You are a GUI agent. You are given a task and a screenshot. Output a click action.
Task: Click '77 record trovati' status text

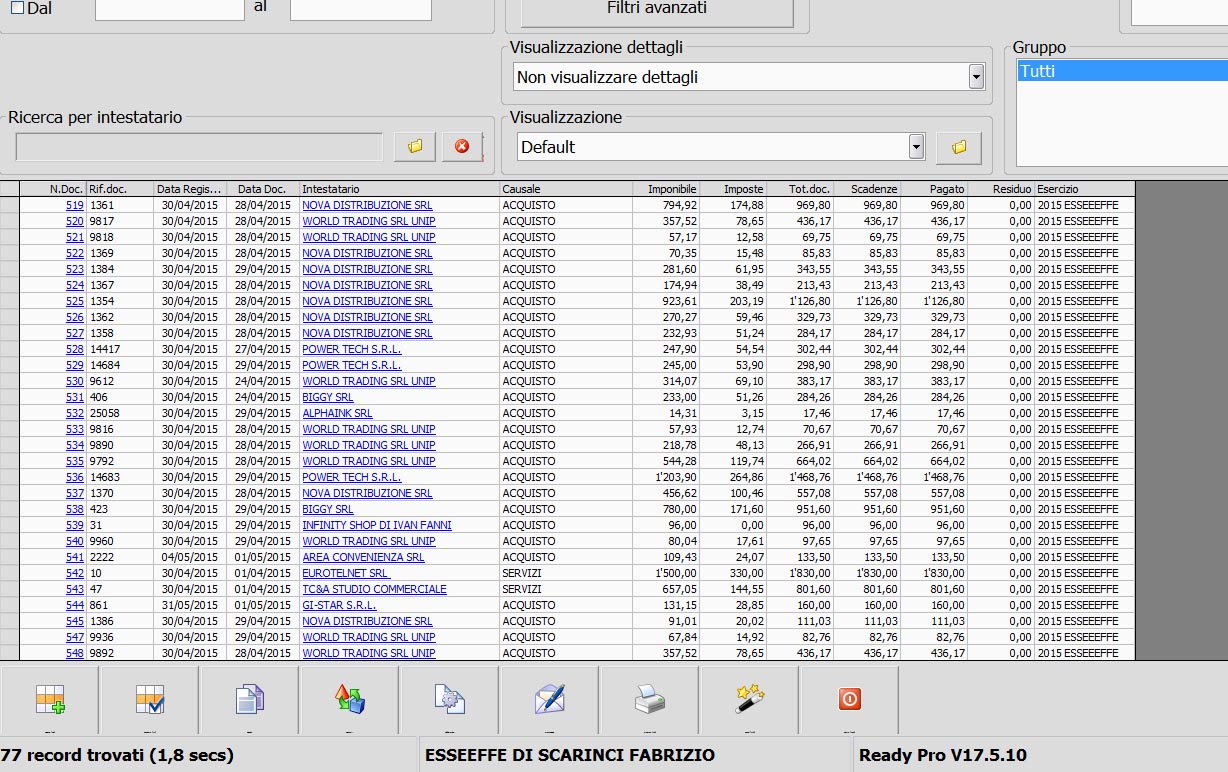coord(117,755)
